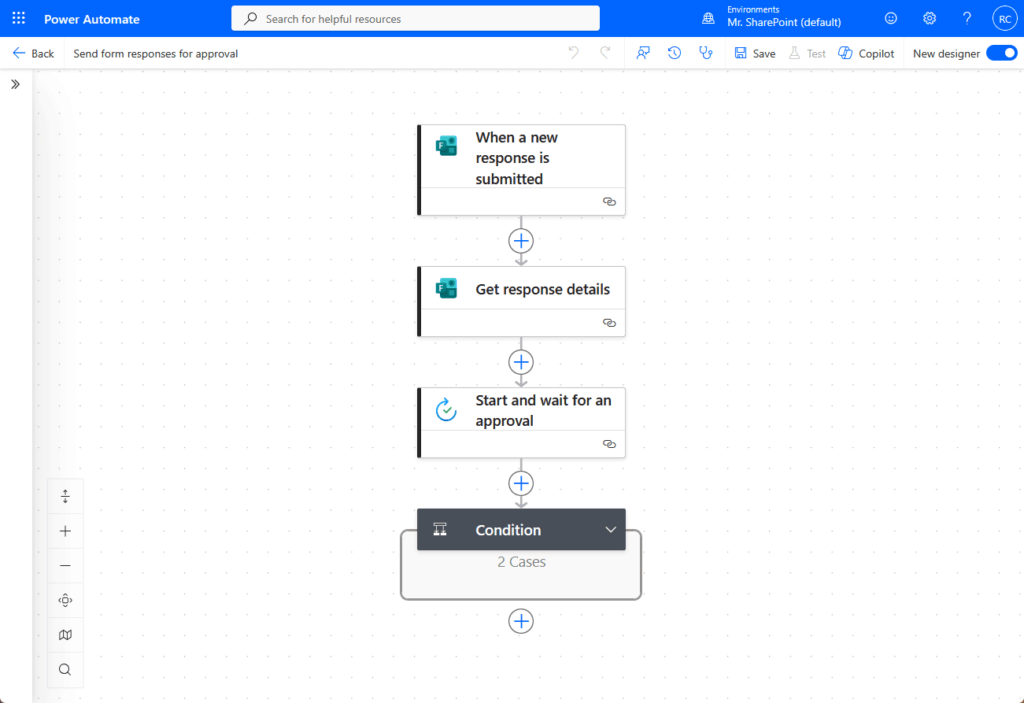Click connection link icon on approval card
1024x703 pixels.
point(609,444)
